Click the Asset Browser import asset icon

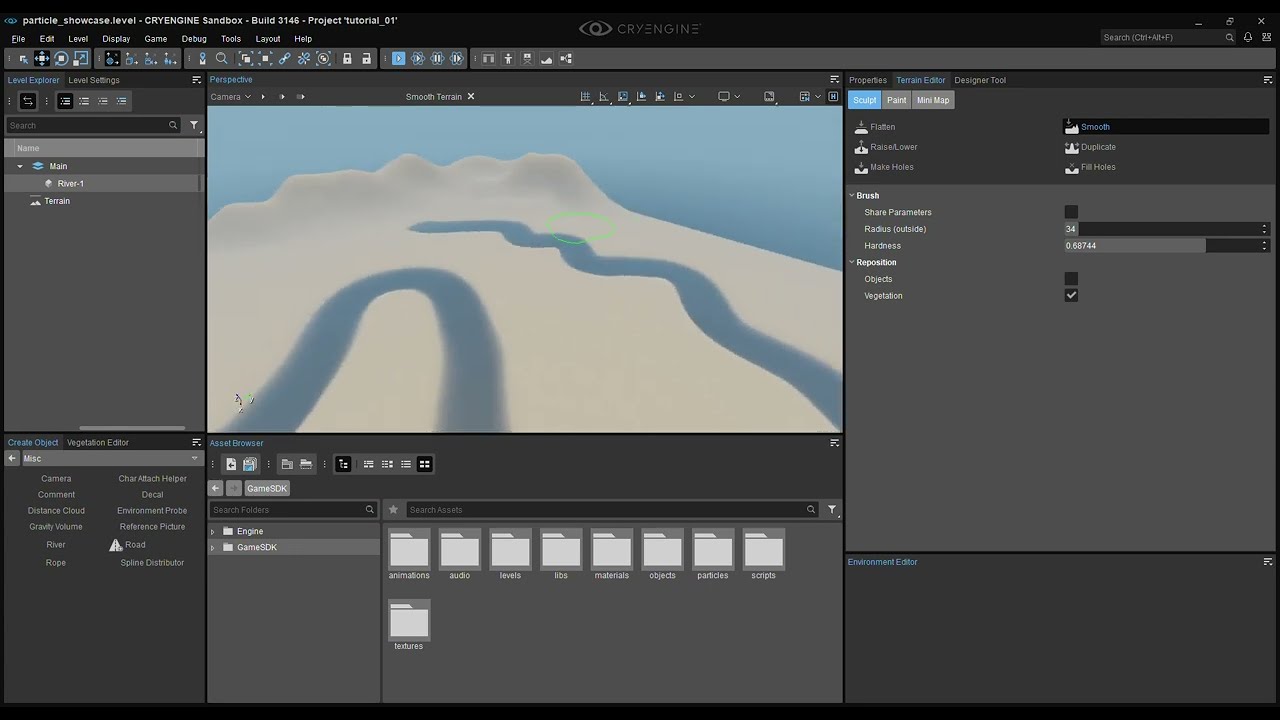click(x=231, y=464)
